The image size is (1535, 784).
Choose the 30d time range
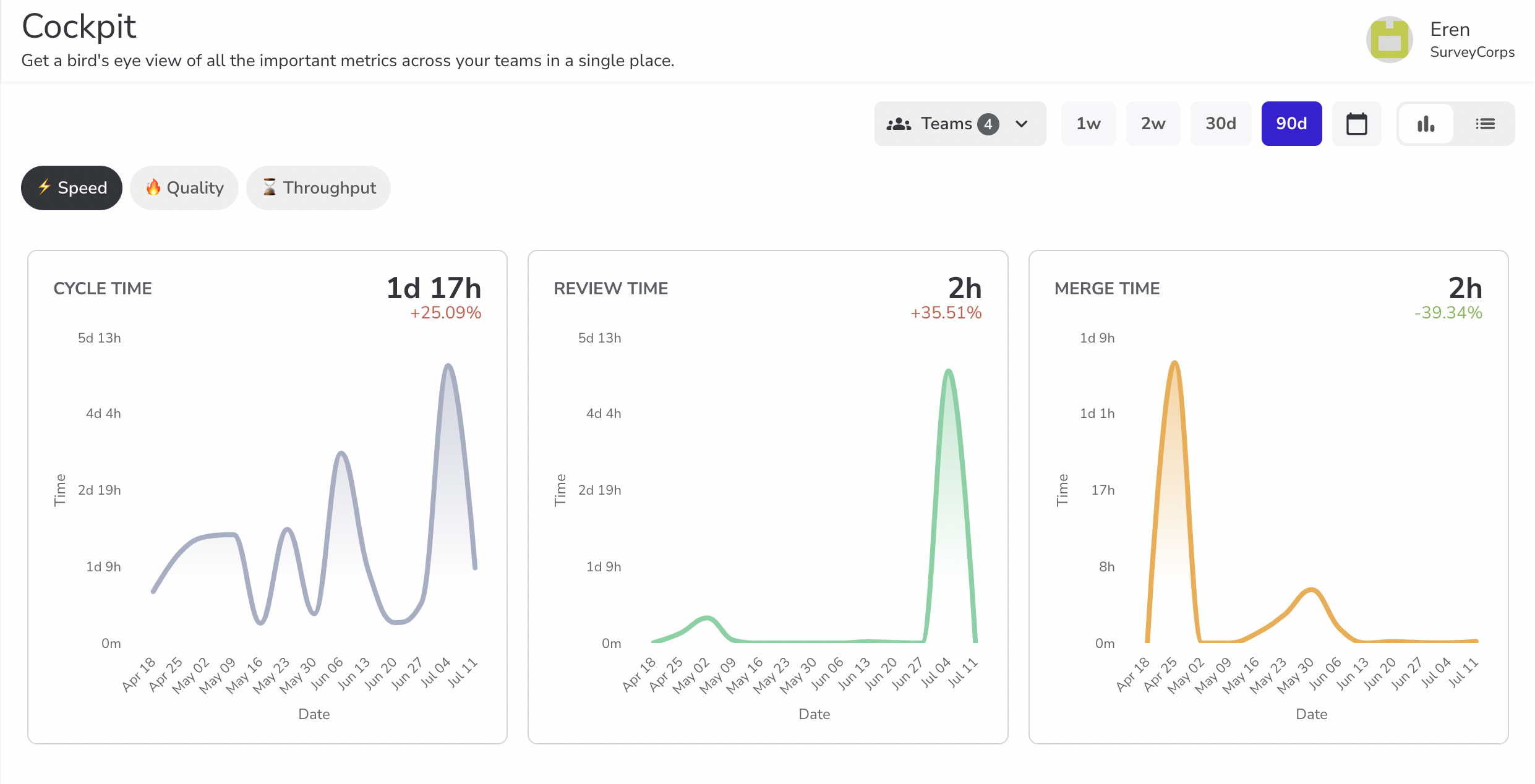[1220, 124]
